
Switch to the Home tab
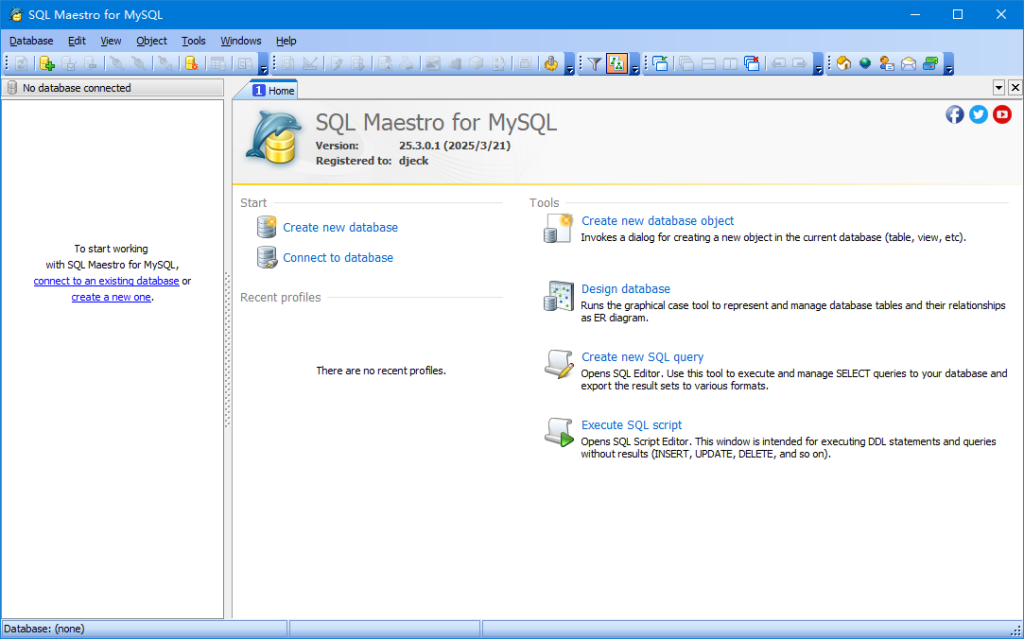(273, 90)
